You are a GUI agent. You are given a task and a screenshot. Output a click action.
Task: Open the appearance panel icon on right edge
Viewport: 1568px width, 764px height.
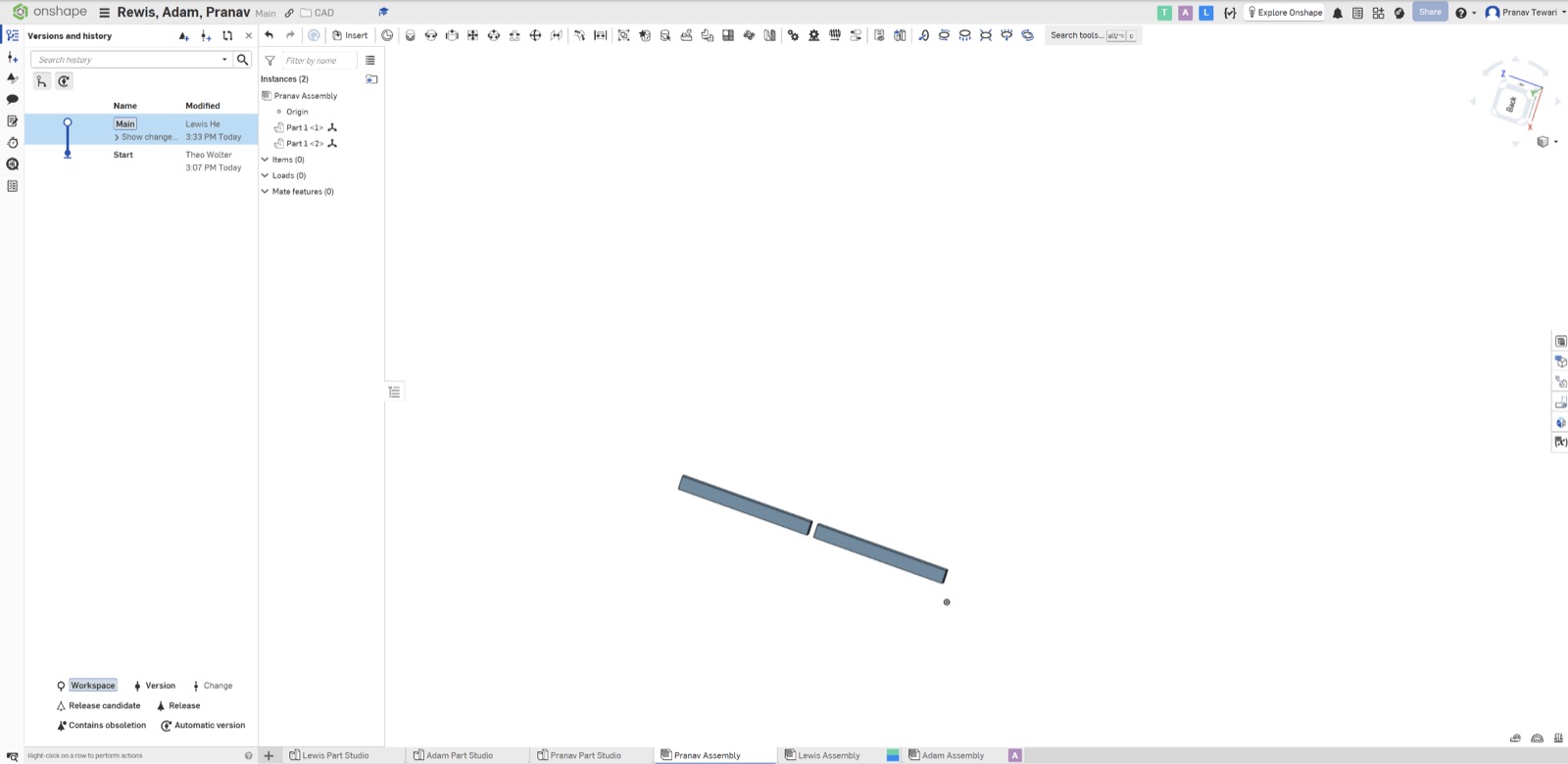(1560, 423)
